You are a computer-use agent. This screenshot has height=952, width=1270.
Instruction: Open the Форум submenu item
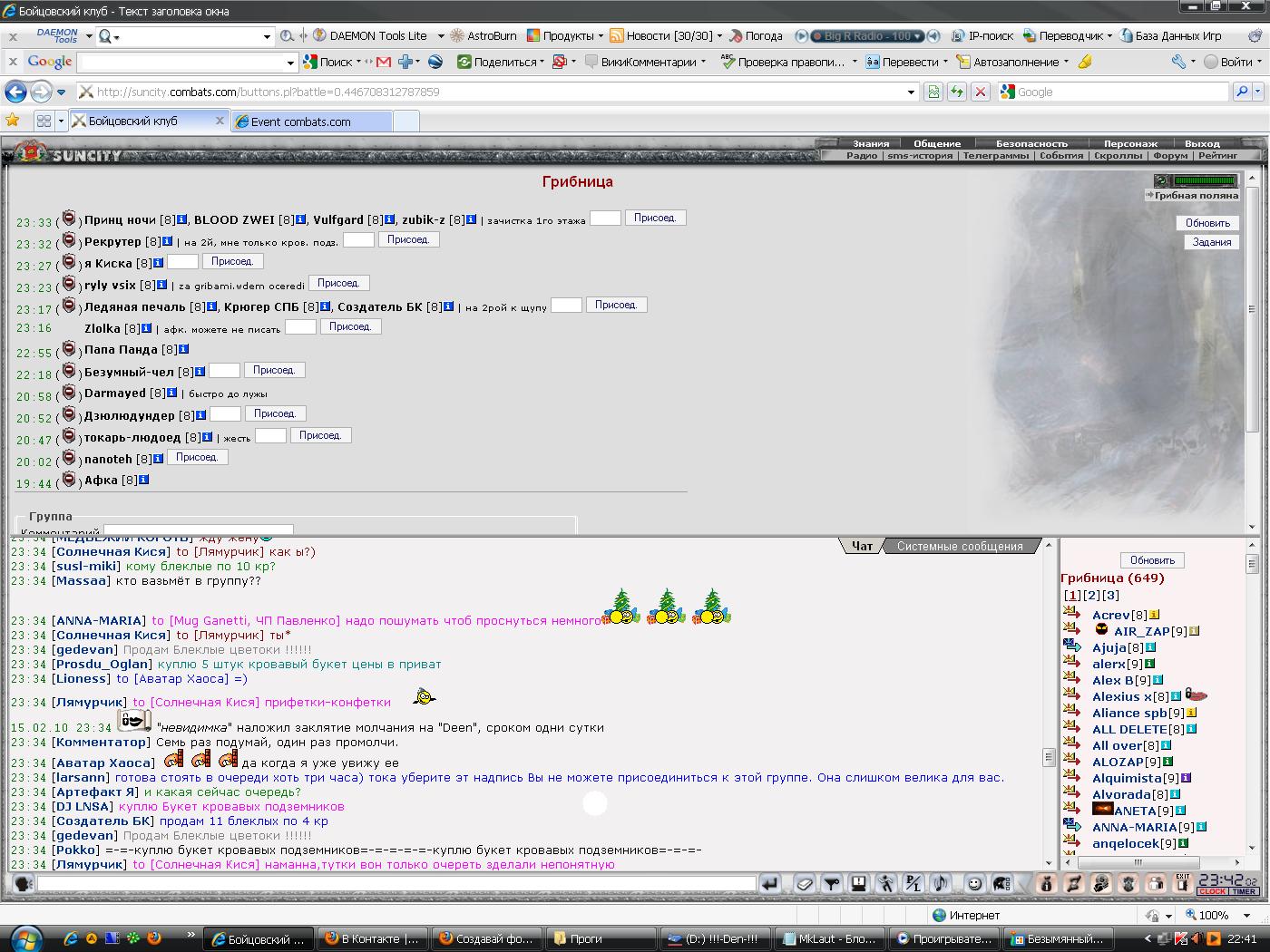tap(1170, 155)
